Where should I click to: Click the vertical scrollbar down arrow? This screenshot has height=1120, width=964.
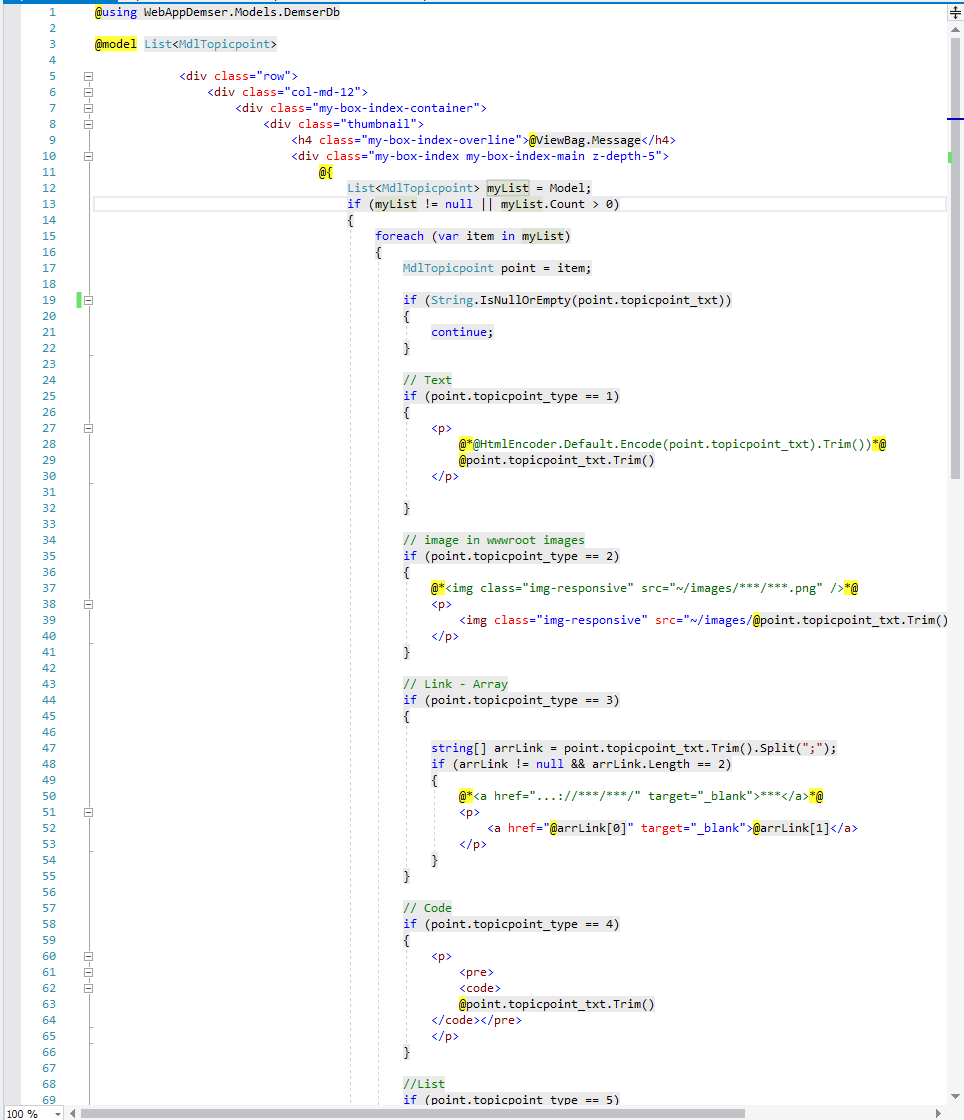point(955,1096)
